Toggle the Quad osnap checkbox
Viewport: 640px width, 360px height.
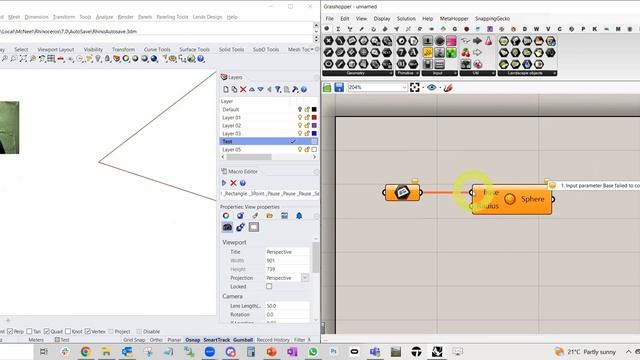coord(47,331)
